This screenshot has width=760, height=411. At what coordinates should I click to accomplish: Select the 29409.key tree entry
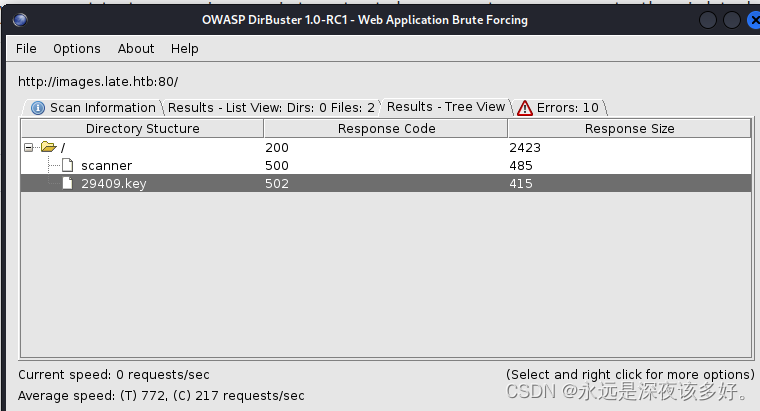tap(113, 184)
